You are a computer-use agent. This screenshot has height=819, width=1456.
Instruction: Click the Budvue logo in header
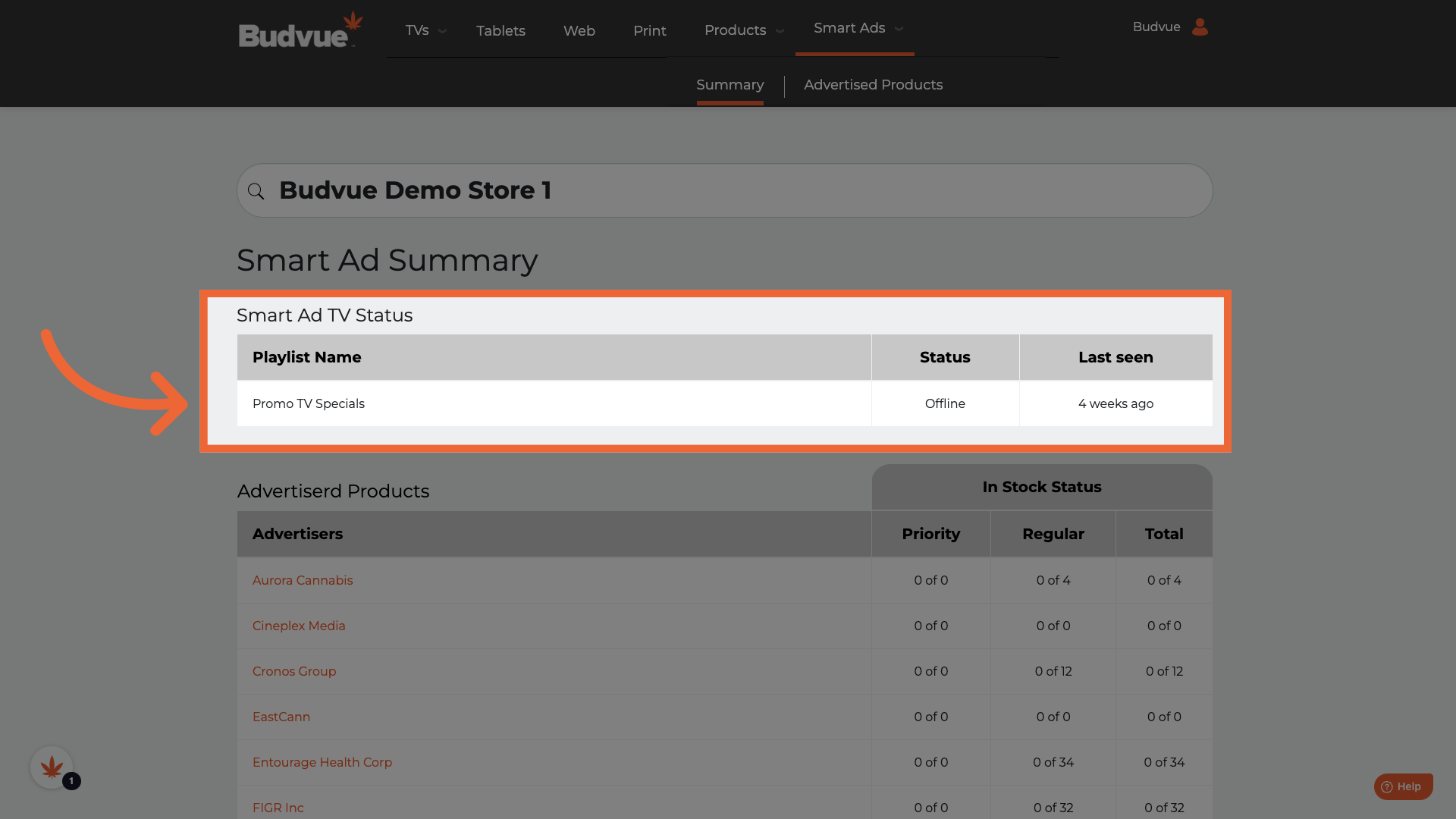(x=300, y=30)
